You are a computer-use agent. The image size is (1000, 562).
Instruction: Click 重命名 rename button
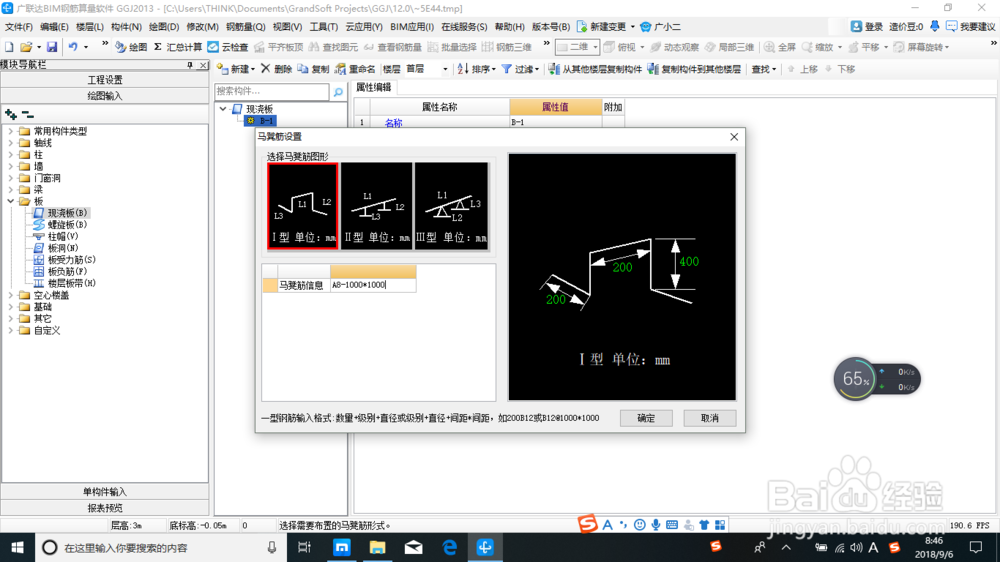click(x=355, y=69)
